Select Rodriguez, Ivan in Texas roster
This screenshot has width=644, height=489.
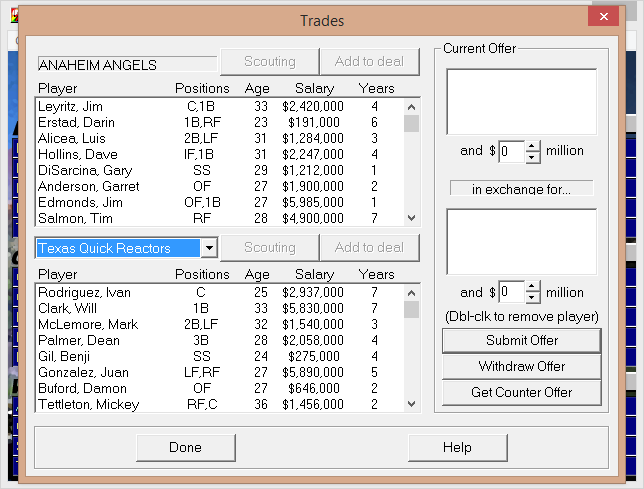point(220,292)
